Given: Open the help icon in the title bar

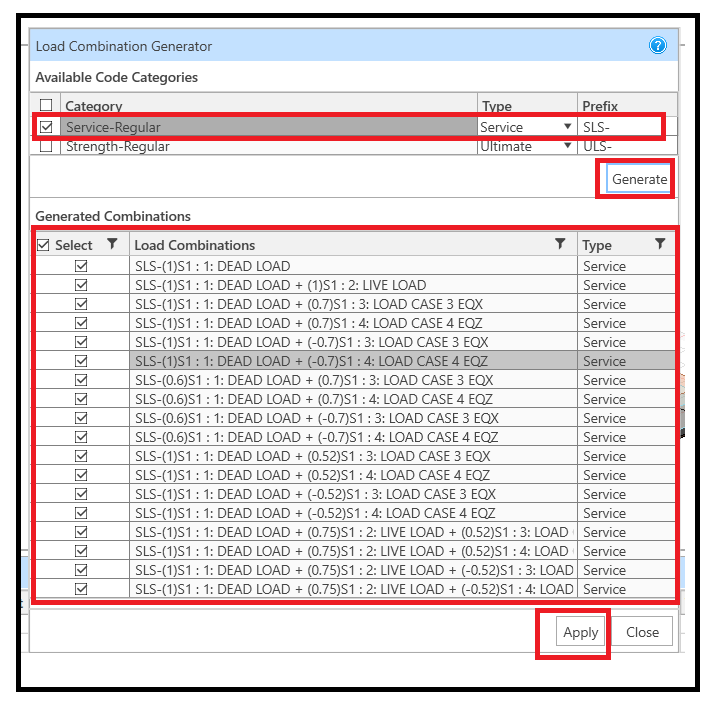Looking at the screenshot, I should (657, 45).
